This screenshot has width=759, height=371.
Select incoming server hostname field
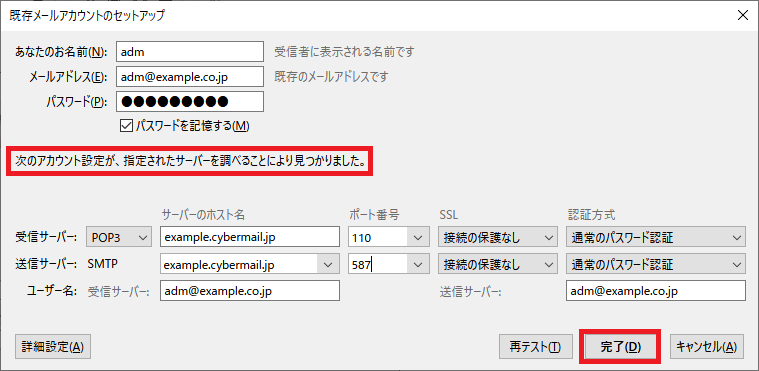pos(250,237)
